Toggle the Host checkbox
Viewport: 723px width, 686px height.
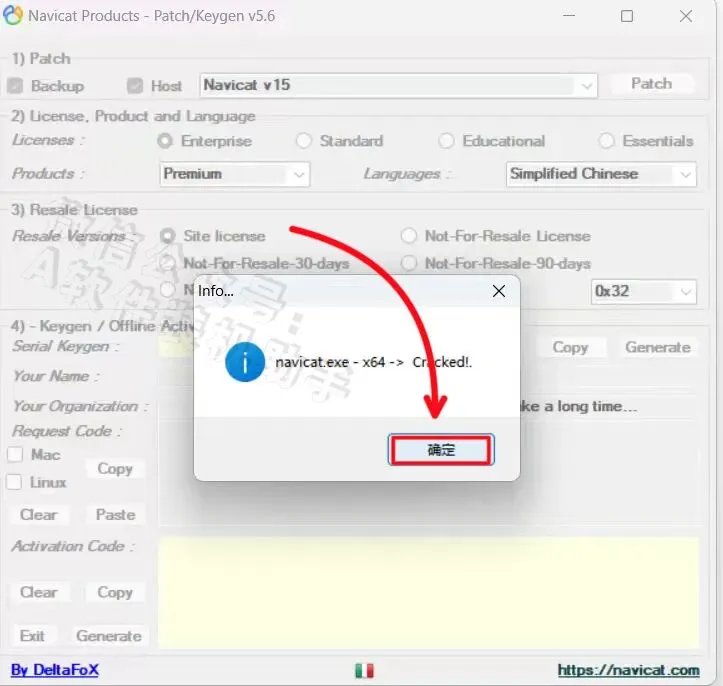point(135,86)
